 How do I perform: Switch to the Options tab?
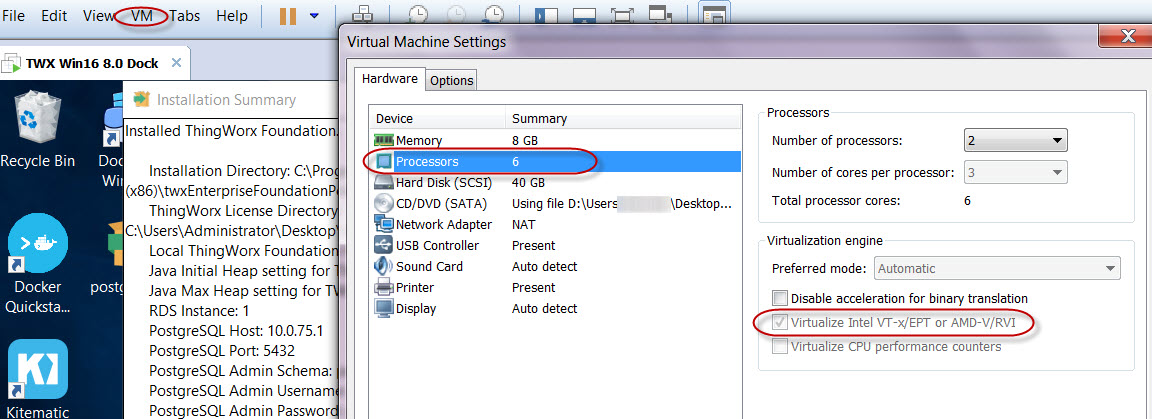(x=452, y=80)
